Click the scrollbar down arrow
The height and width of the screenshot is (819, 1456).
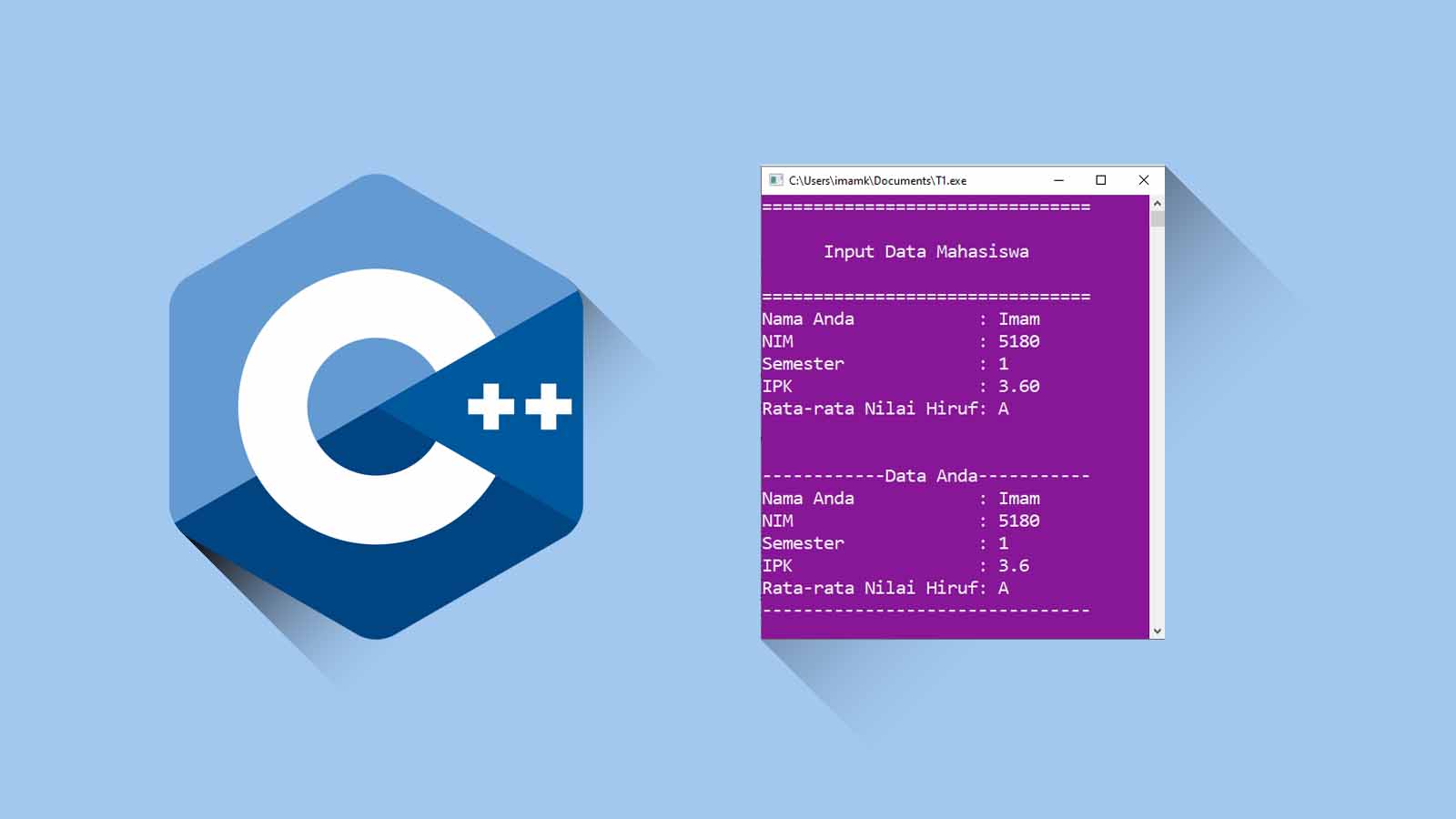1158,631
